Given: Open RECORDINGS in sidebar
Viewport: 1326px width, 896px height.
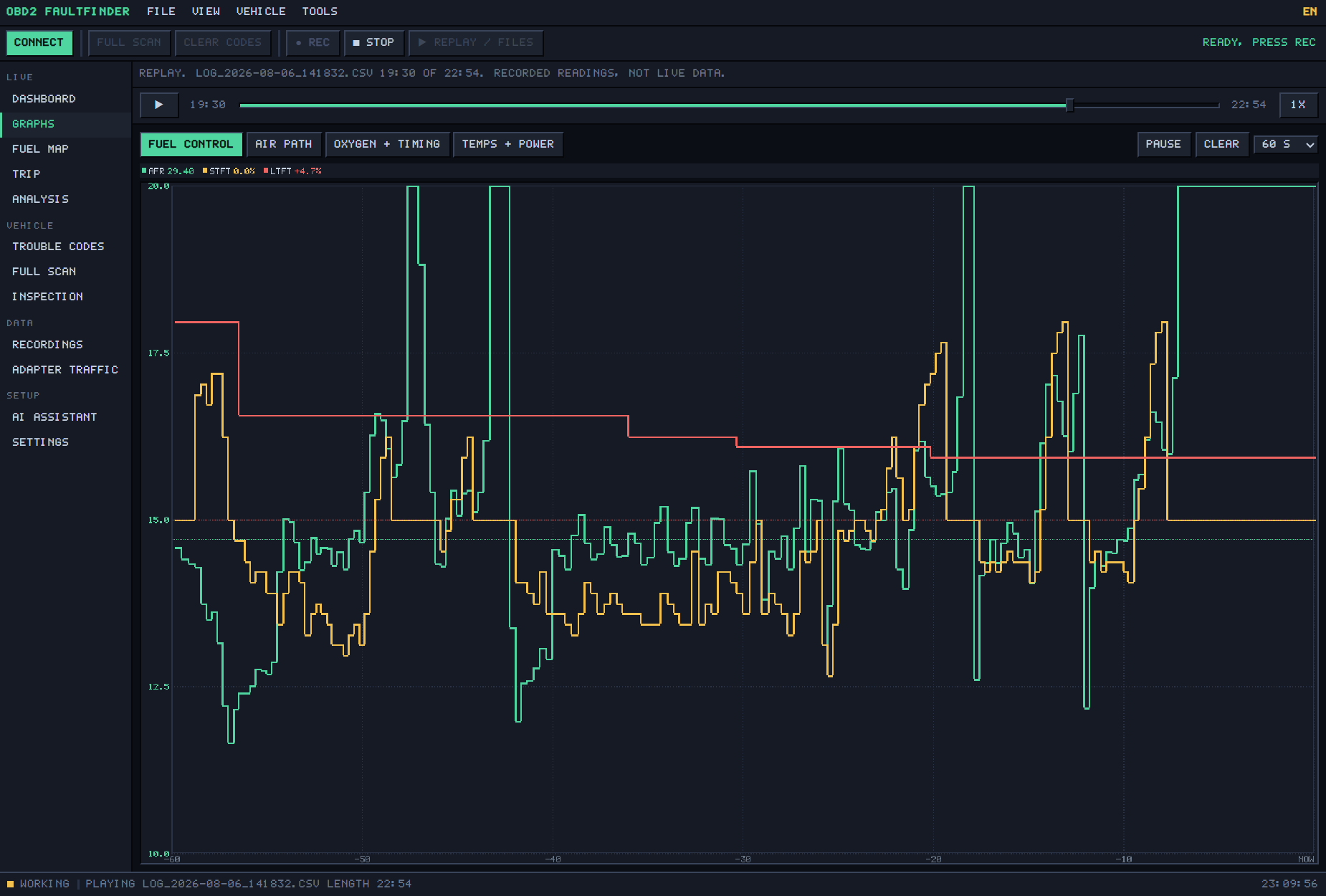Looking at the screenshot, I should click(65, 345).
